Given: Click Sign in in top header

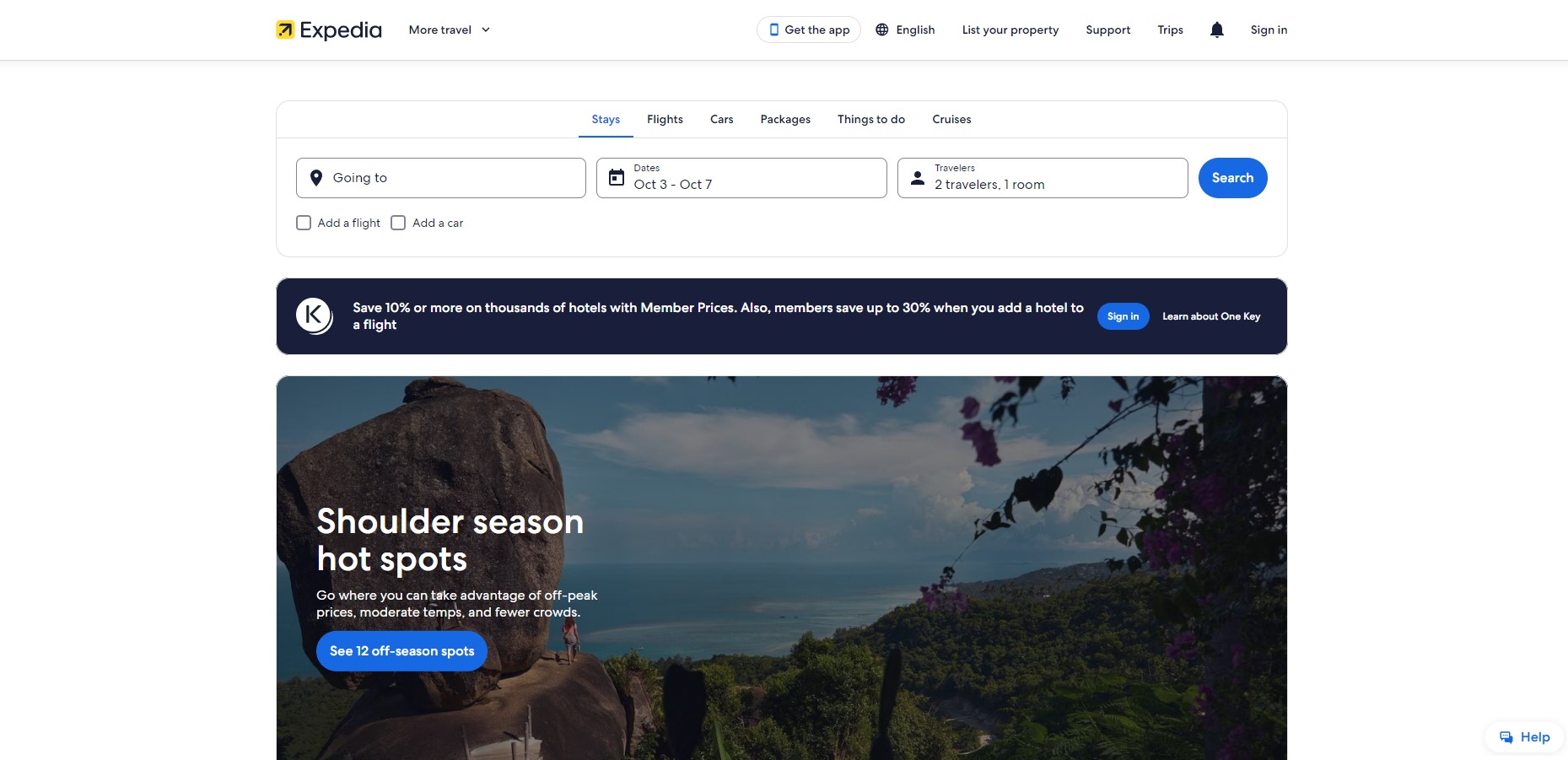Looking at the screenshot, I should click(1269, 30).
